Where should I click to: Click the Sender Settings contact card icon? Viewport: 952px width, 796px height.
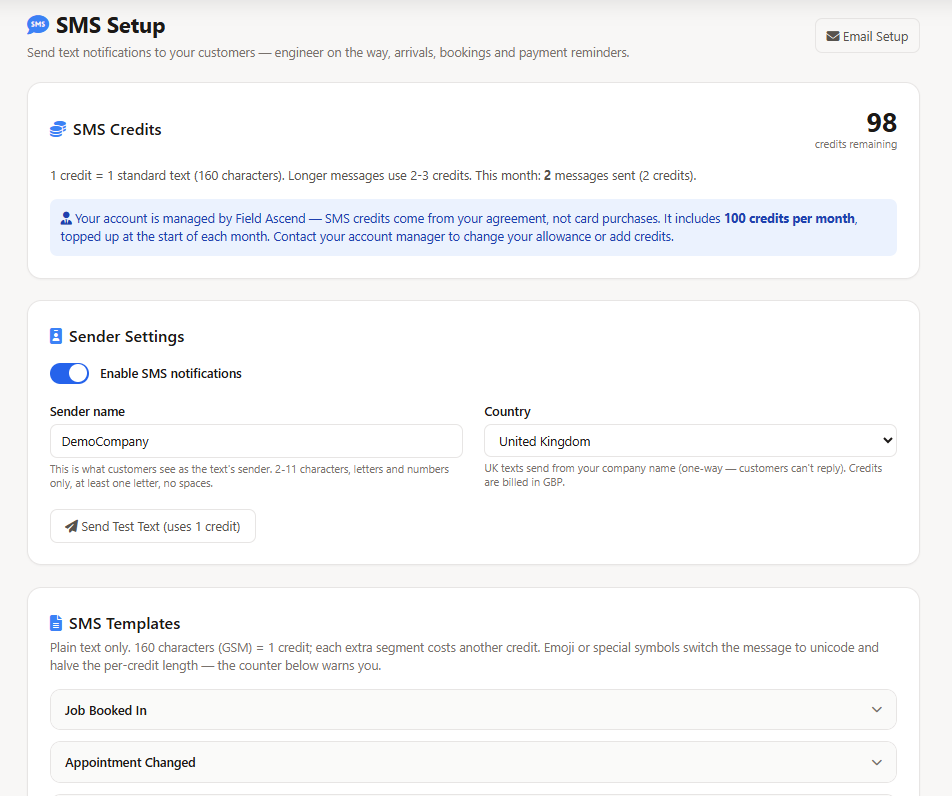point(56,336)
